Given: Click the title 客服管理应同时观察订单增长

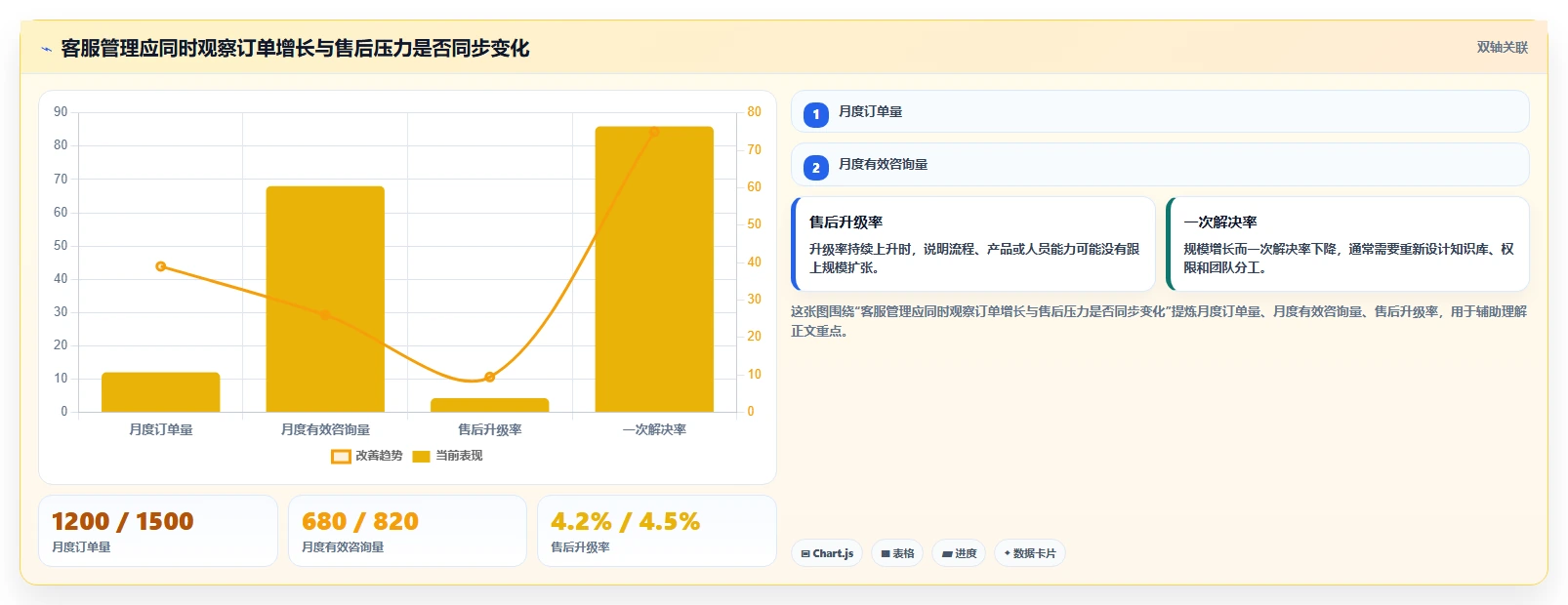Looking at the screenshot, I should (295, 48).
